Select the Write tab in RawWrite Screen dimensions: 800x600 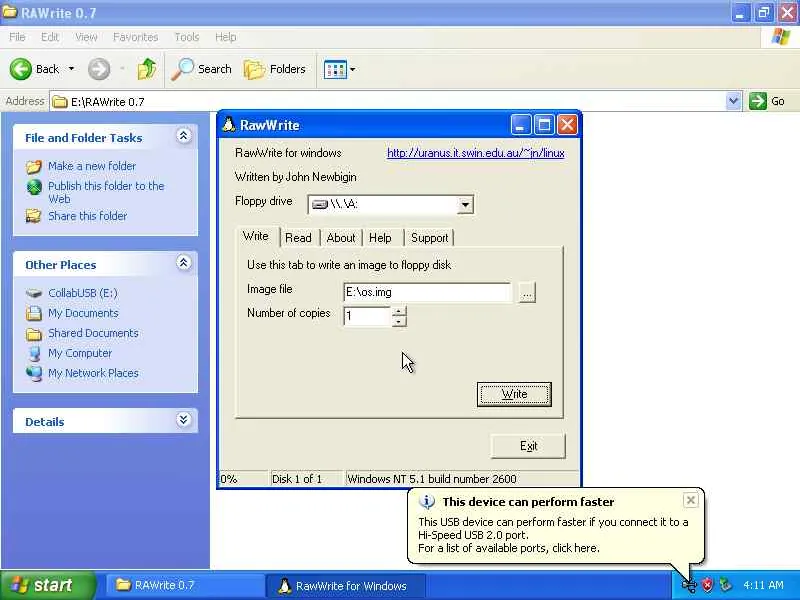(x=256, y=236)
